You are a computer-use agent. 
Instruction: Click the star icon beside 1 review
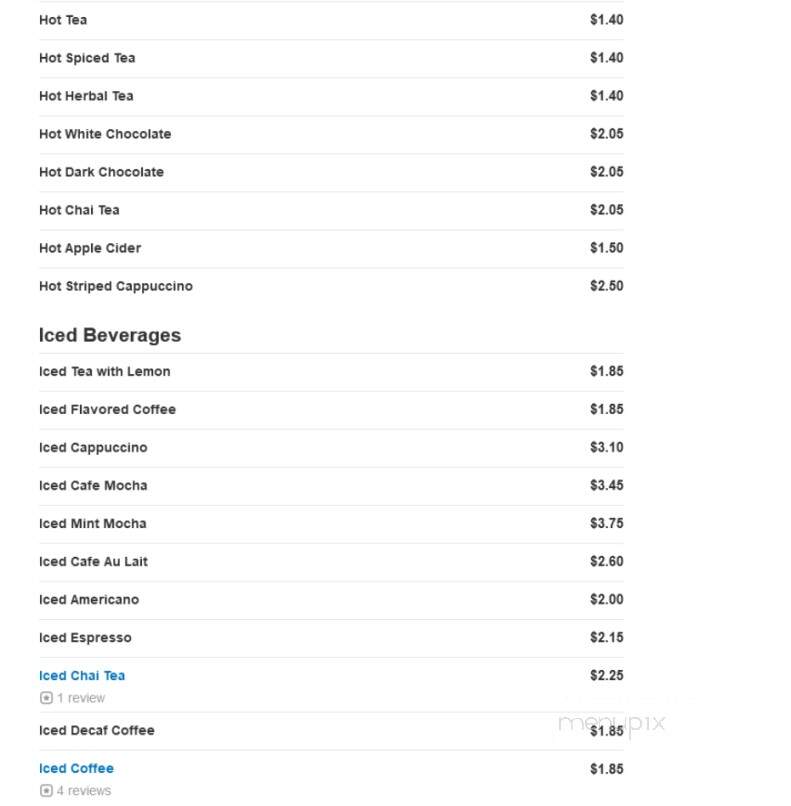pyautogui.click(x=46, y=698)
